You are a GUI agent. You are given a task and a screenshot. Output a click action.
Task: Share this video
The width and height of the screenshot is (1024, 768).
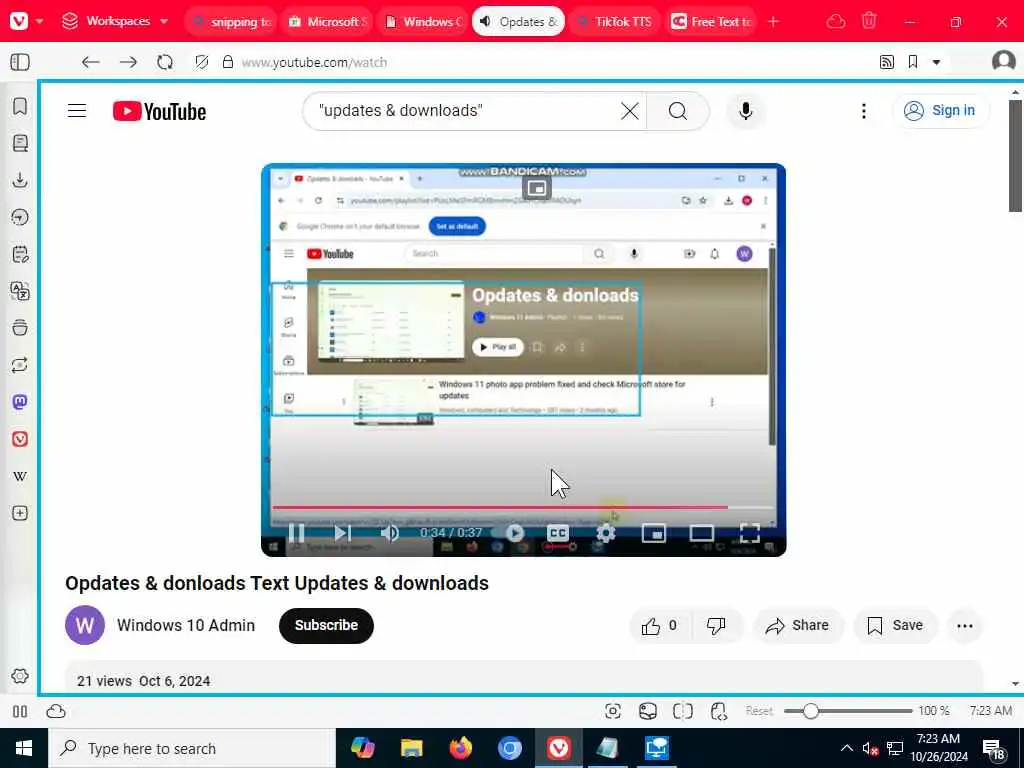click(798, 626)
